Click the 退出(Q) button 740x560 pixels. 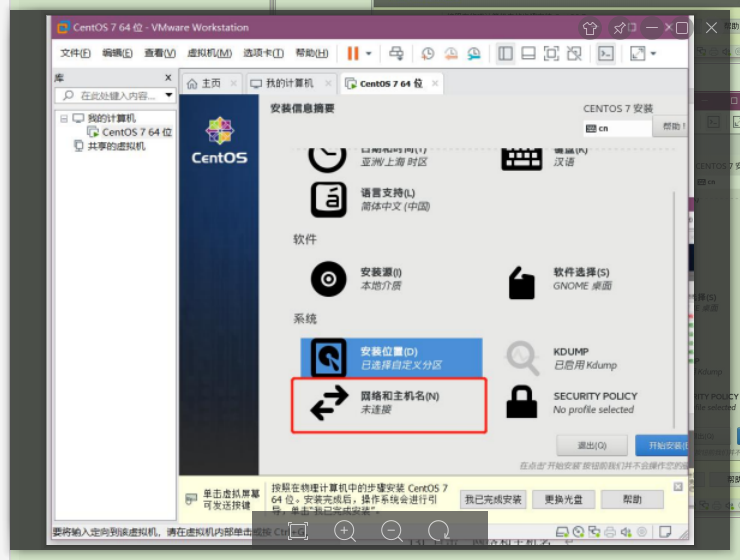pyautogui.click(x=592, y=445)
